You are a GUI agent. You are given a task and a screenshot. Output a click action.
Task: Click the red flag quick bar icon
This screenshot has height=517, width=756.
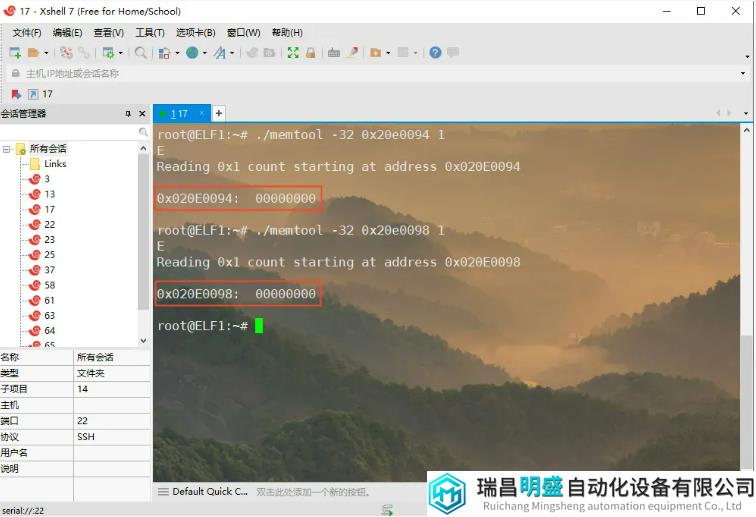16,94
